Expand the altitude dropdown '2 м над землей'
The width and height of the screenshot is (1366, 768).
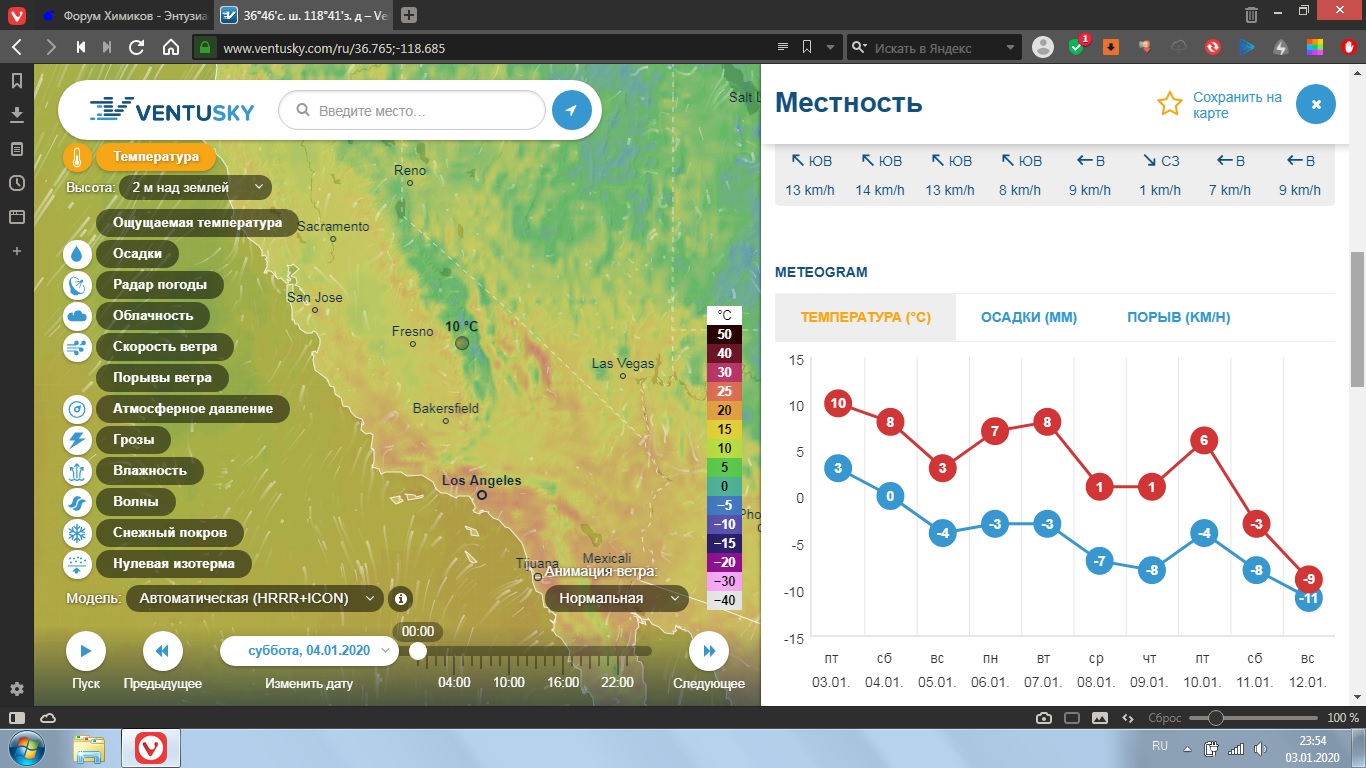click(x=195, y=187)
